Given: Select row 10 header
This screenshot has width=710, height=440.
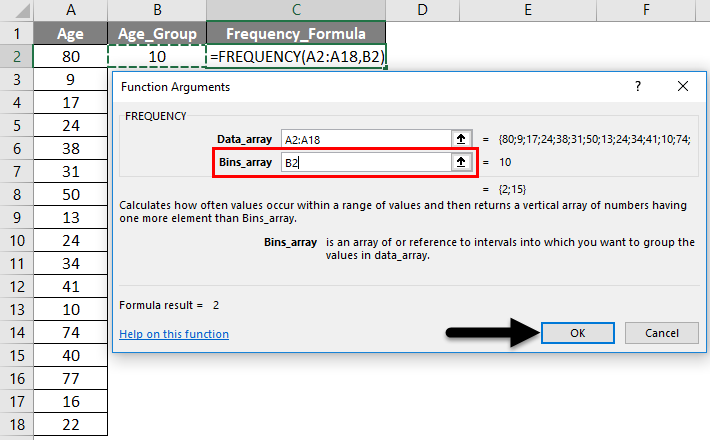Looking at the screenshot, I should pyautogui.click(x=17, y=240).
